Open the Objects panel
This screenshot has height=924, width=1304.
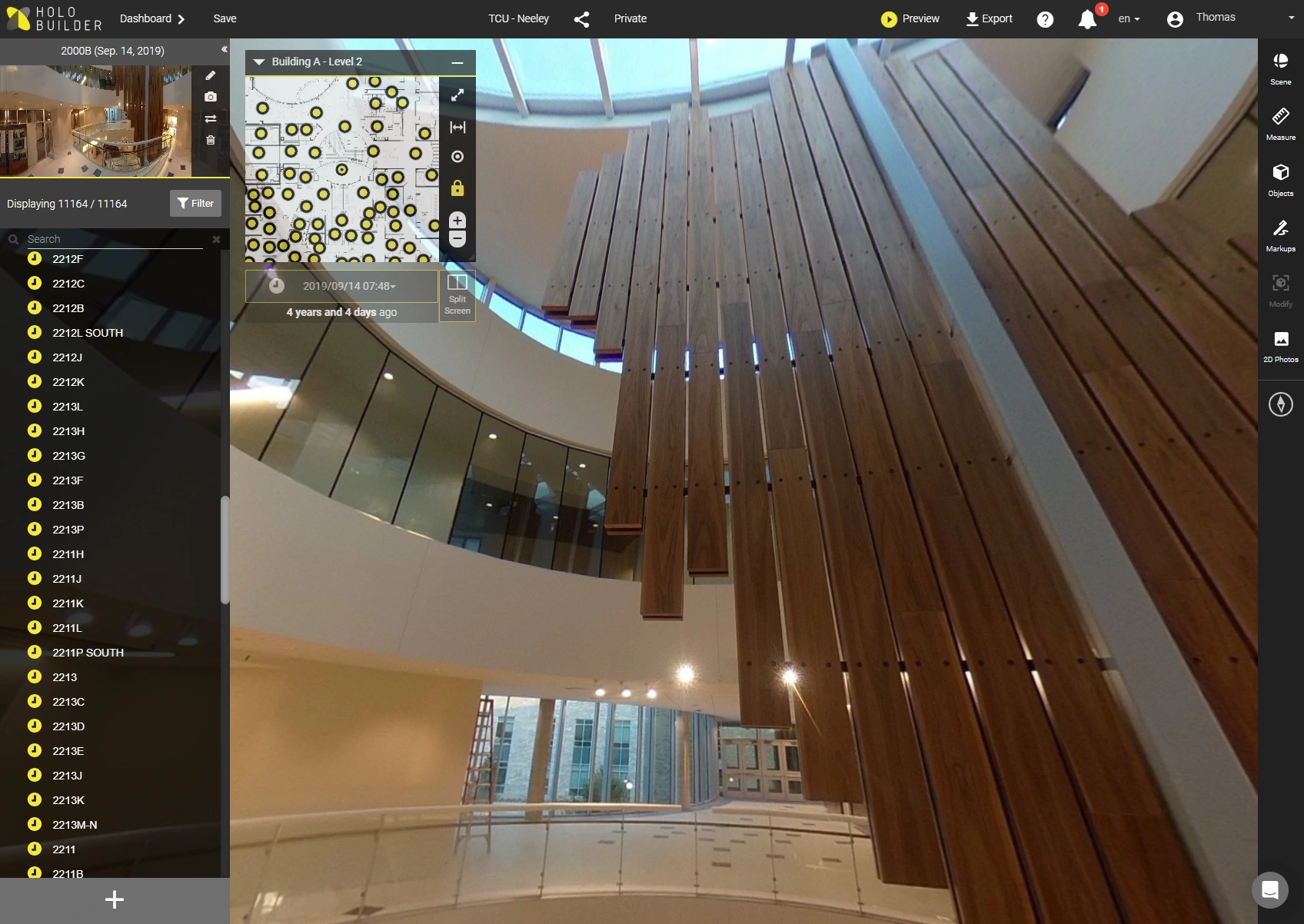pos(1280,179)
